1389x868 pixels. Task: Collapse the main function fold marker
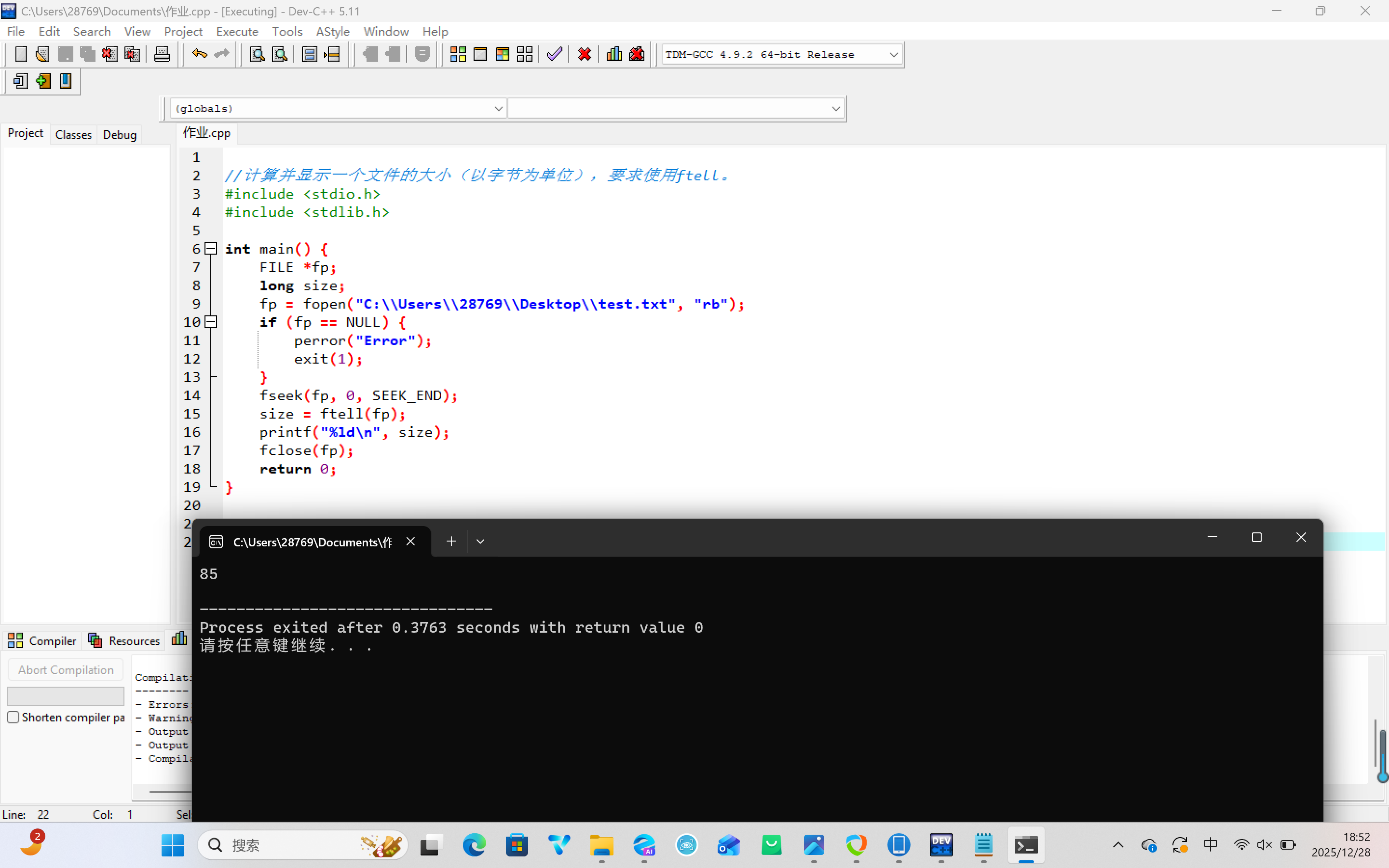click(211, 248)
